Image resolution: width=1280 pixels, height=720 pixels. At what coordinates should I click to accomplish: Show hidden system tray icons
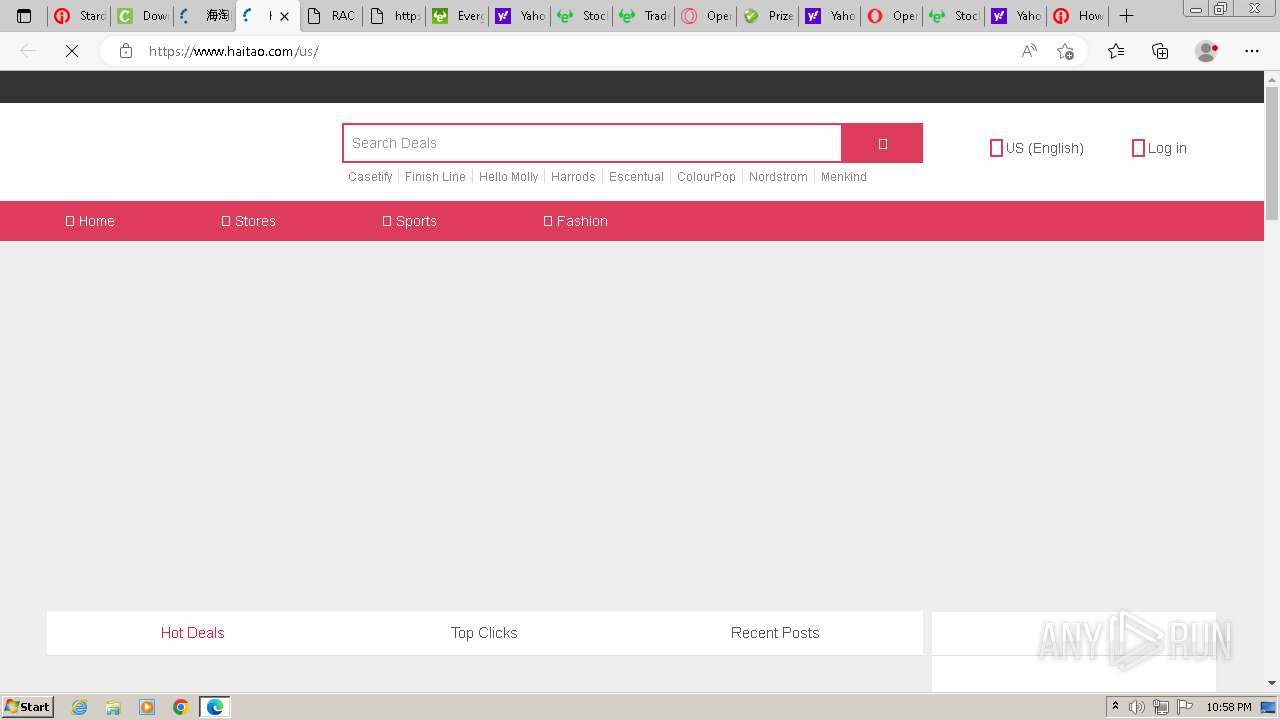pyautogui.click(x=1115, y=707)
